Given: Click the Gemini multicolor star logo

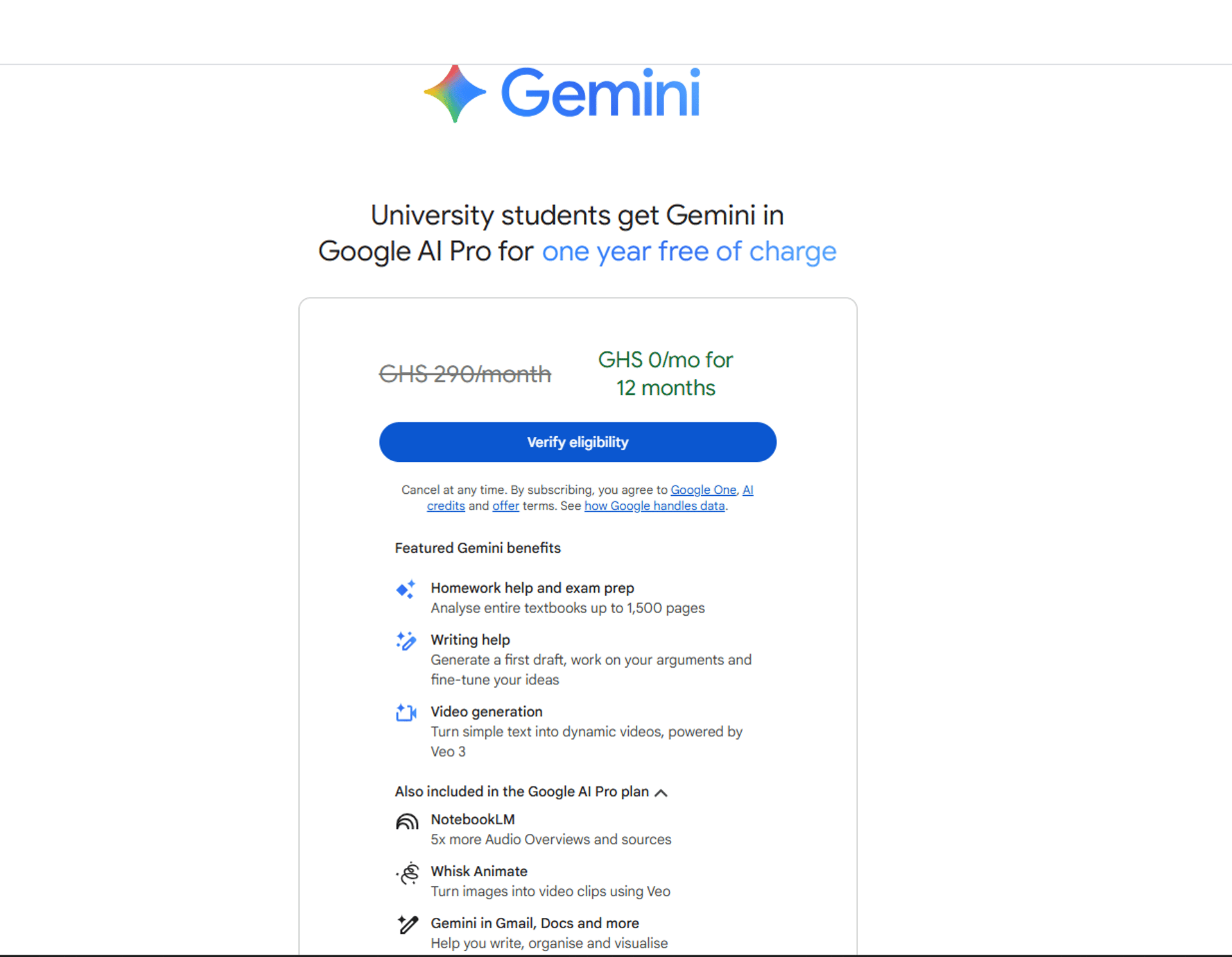Looking at the screenshot, I should pyautogui.click(x=455, y=94).
